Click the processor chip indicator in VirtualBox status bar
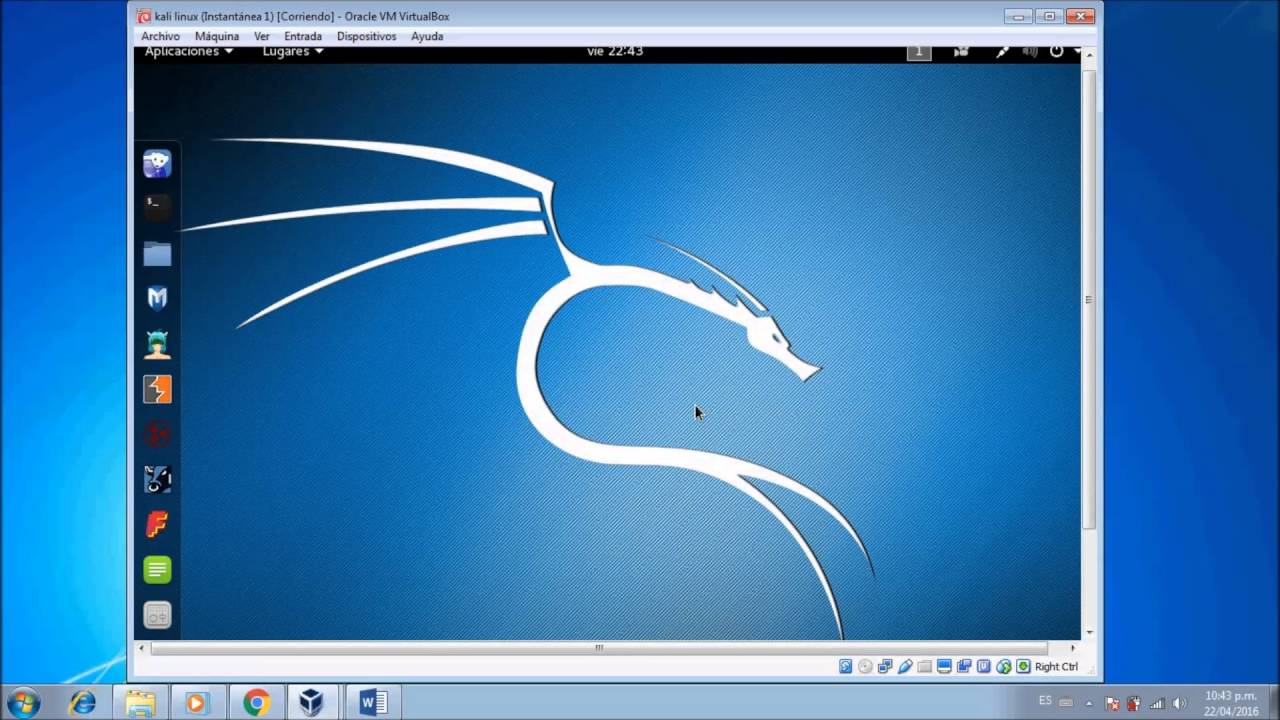Image resolution: width=1280 pixels, height=720 pixels. point(984,666)
